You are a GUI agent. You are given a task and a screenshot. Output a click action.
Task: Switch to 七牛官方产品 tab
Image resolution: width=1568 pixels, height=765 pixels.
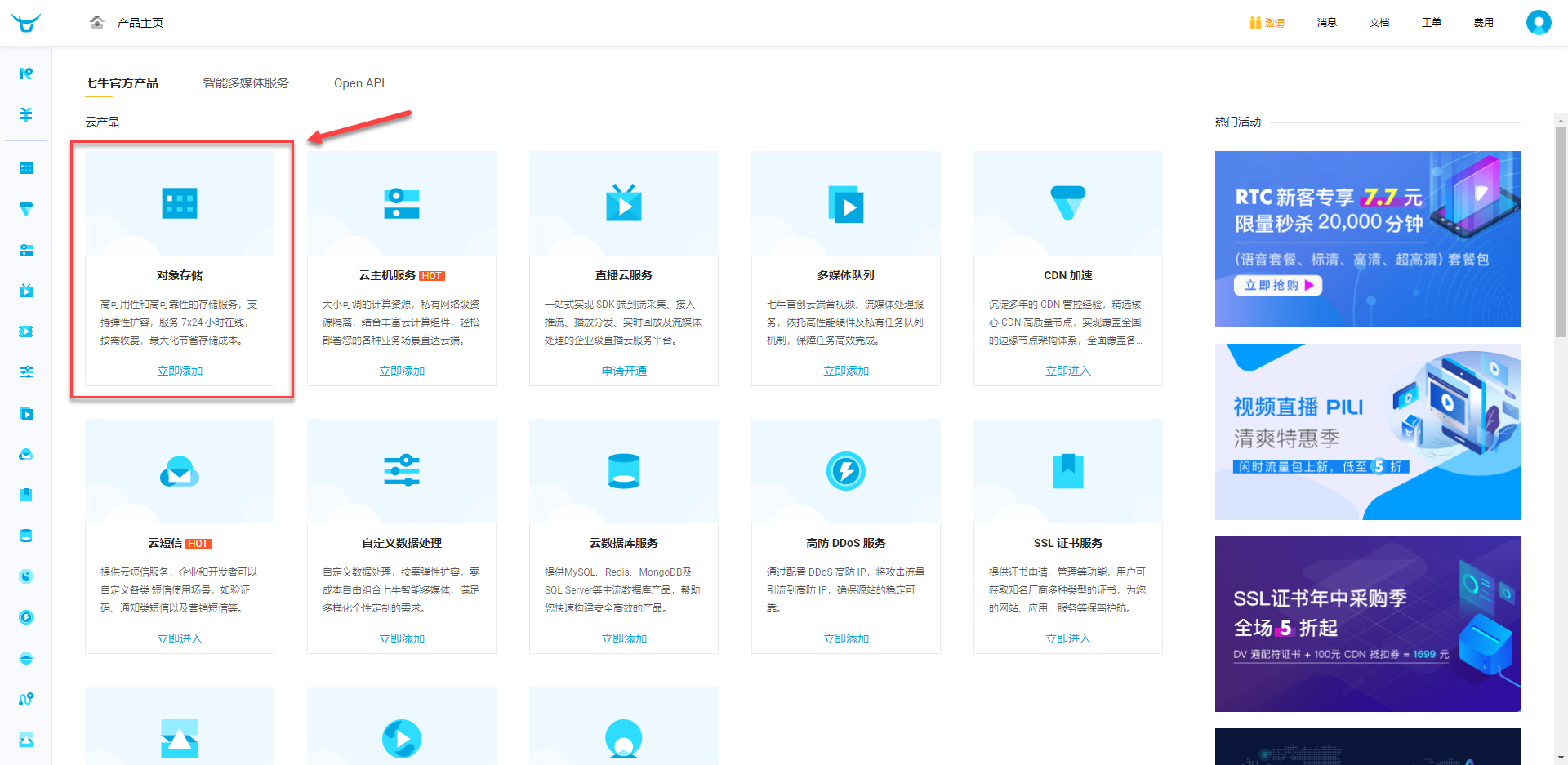pyautogui.click(x=122, y=83)
